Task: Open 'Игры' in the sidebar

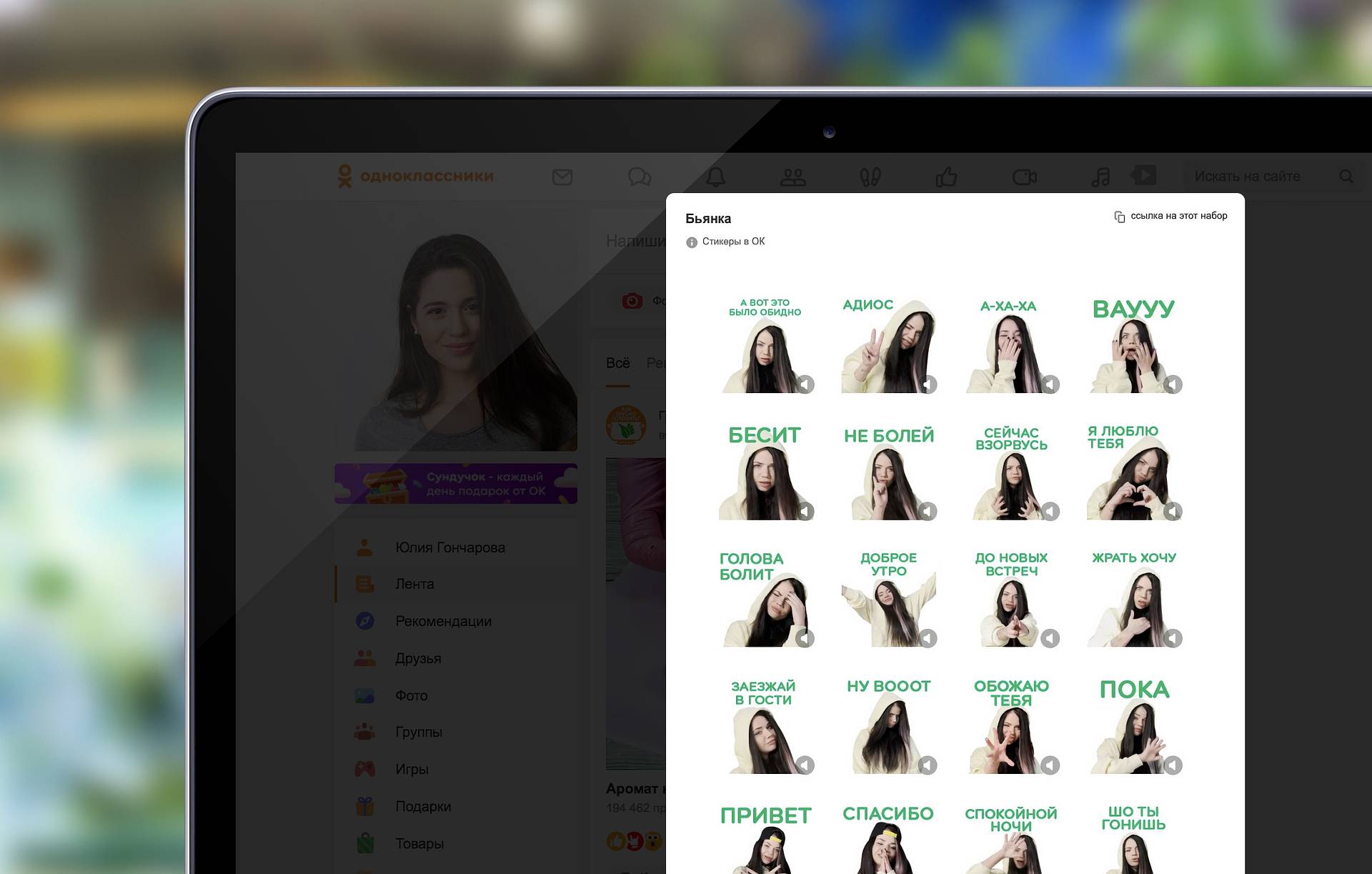Action: point(456,769)
